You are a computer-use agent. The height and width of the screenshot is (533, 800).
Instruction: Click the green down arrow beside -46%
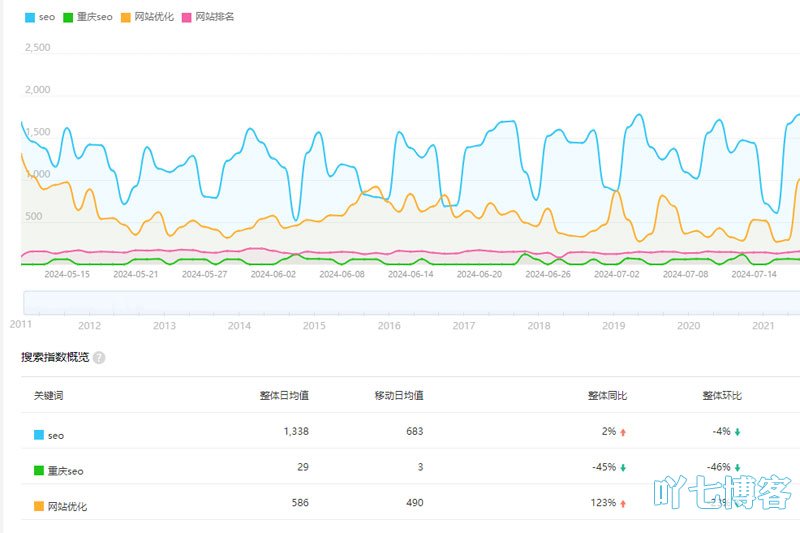[737, 468]
